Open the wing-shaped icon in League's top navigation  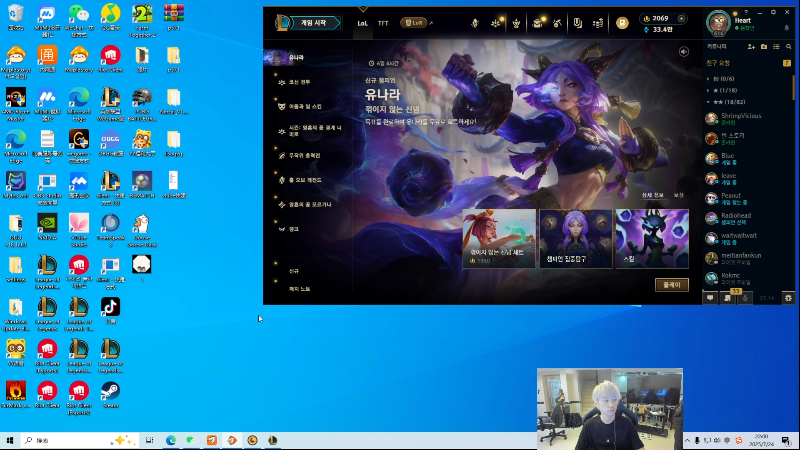pyautogui.click(x=475, y=23)
